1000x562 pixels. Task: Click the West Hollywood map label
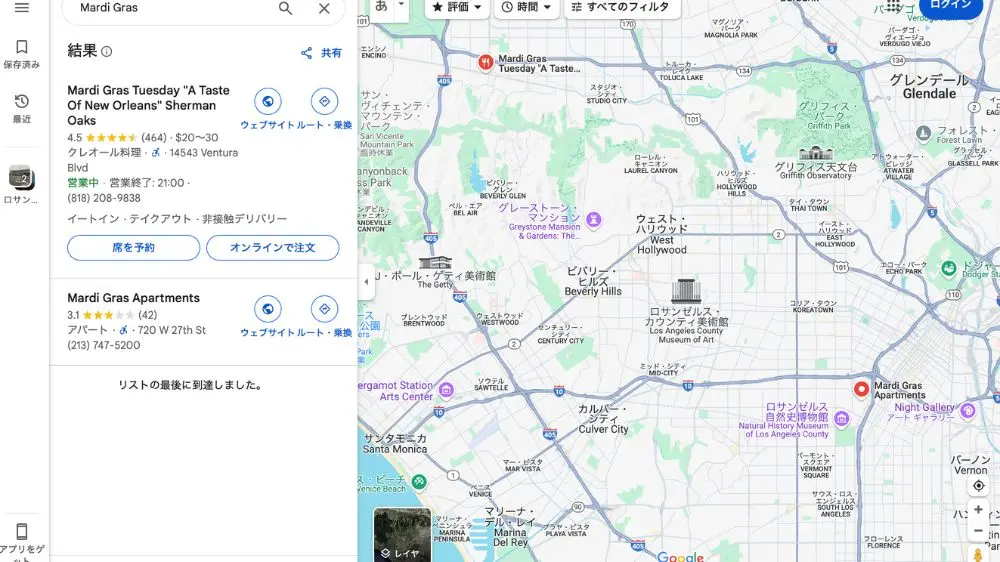coord(661,234)
